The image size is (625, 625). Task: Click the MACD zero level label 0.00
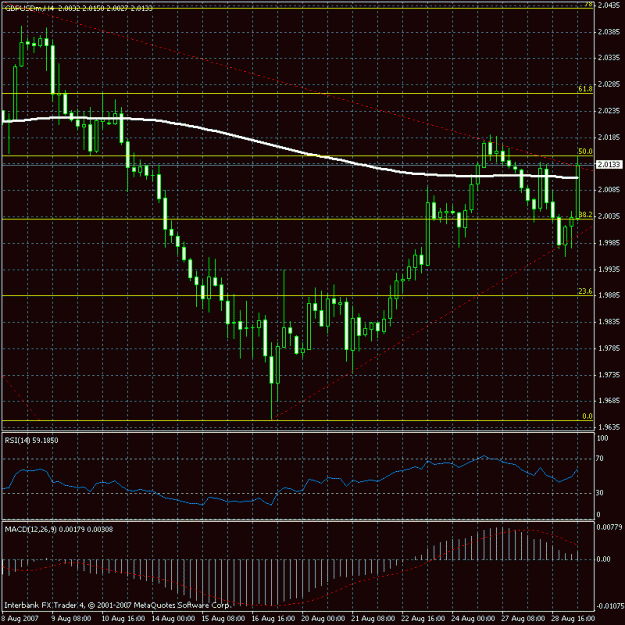[603, 559]
